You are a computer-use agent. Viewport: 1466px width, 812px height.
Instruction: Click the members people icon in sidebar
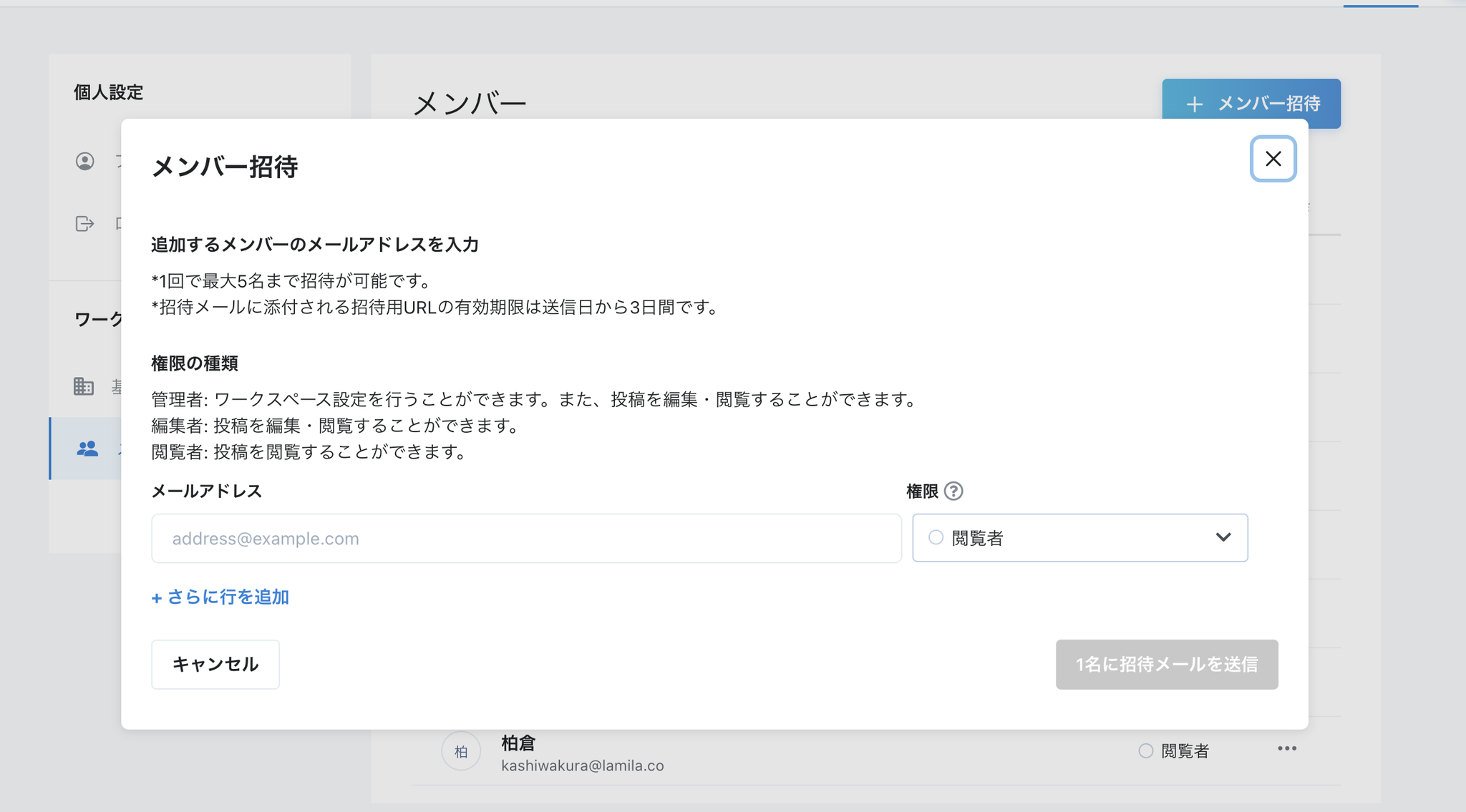(x=87, y=449)
